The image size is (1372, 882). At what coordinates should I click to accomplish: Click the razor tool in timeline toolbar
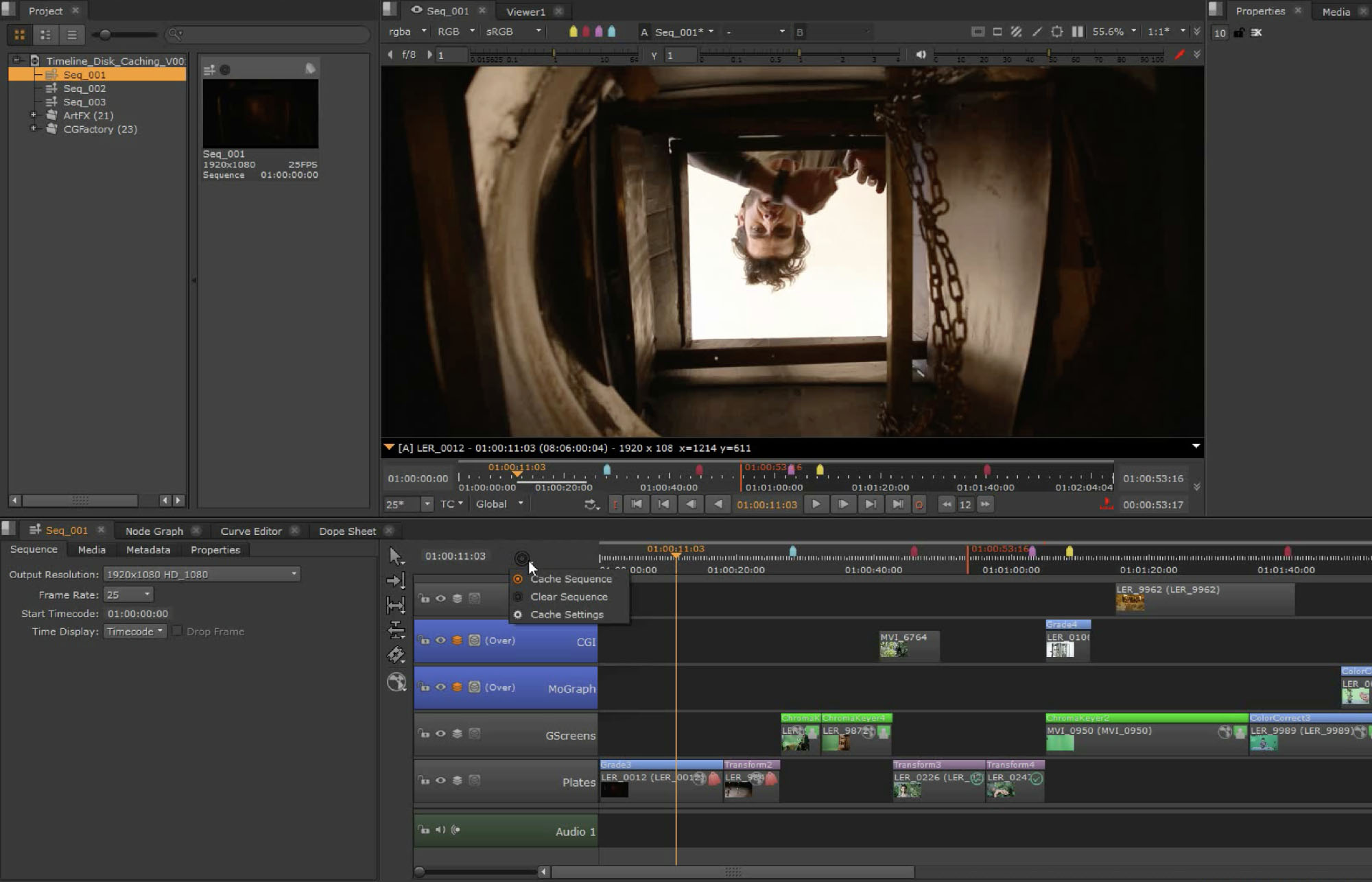[x=396, y=656]
